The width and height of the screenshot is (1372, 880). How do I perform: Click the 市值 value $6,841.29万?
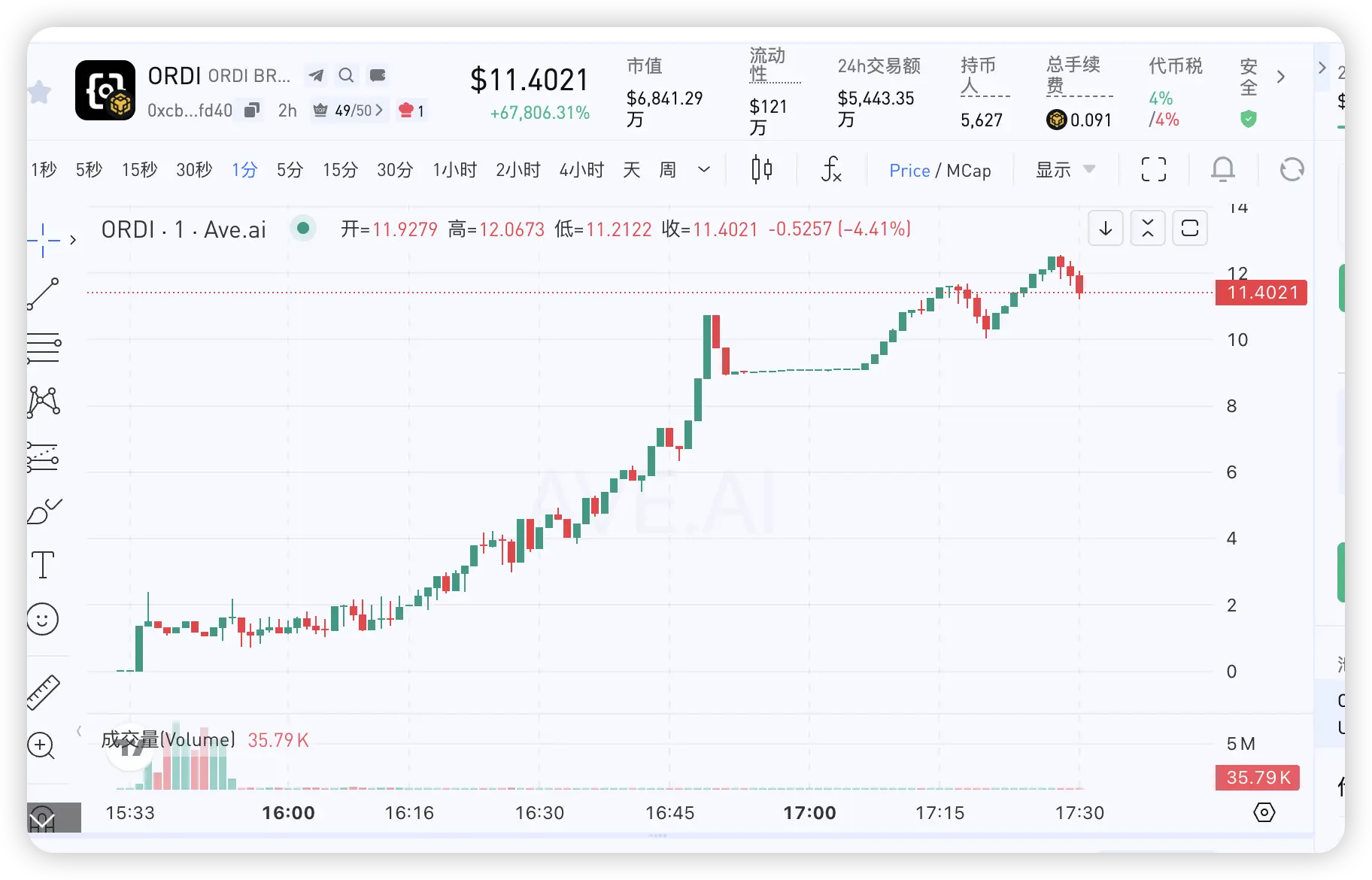664,109
